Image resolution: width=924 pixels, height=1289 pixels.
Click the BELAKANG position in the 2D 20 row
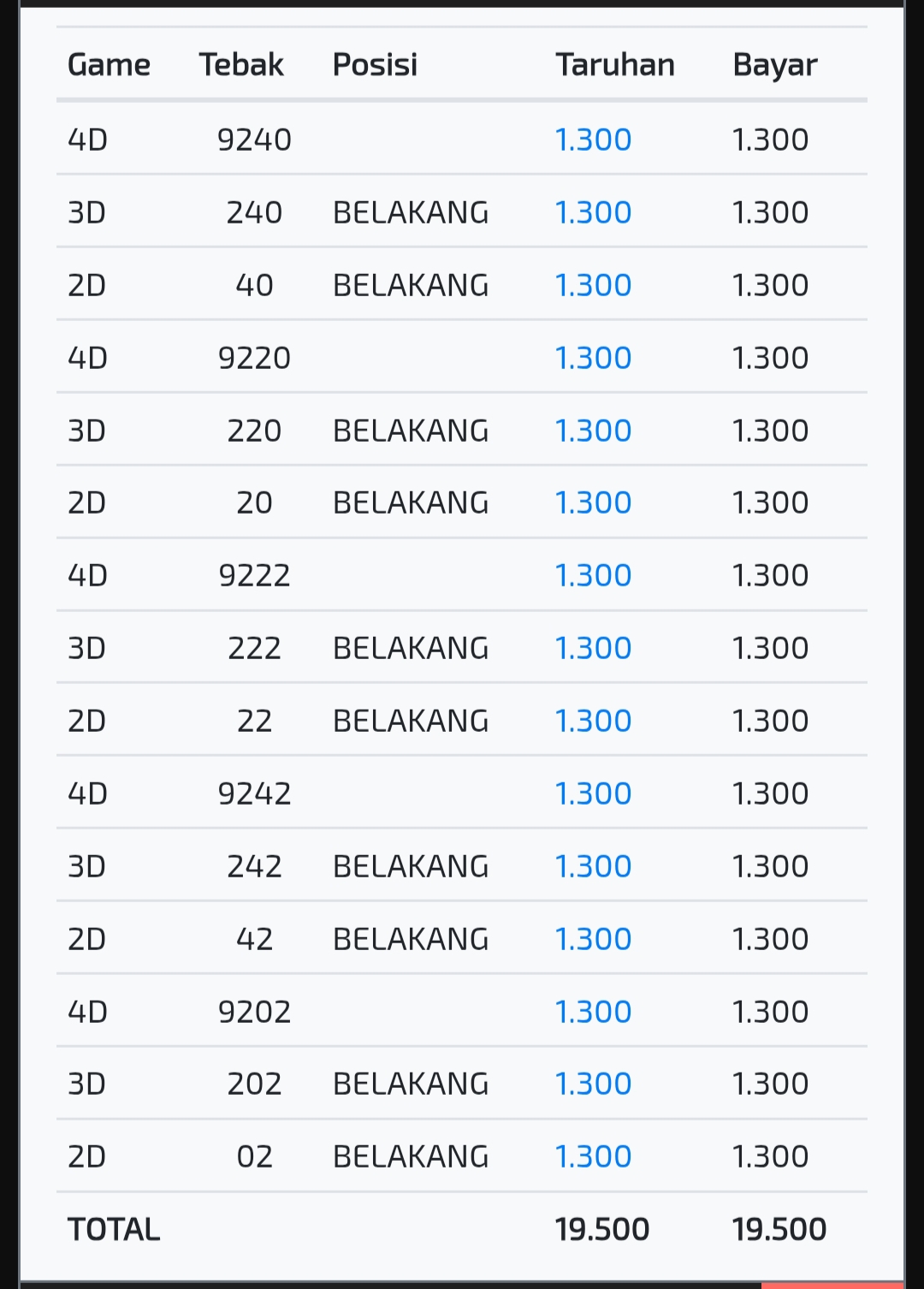[411, 502]
